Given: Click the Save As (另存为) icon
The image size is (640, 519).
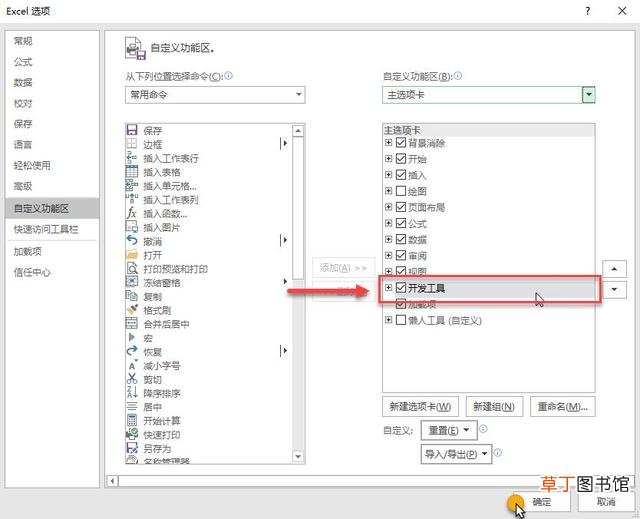Looking at the screenshot, I should point(132,448).
